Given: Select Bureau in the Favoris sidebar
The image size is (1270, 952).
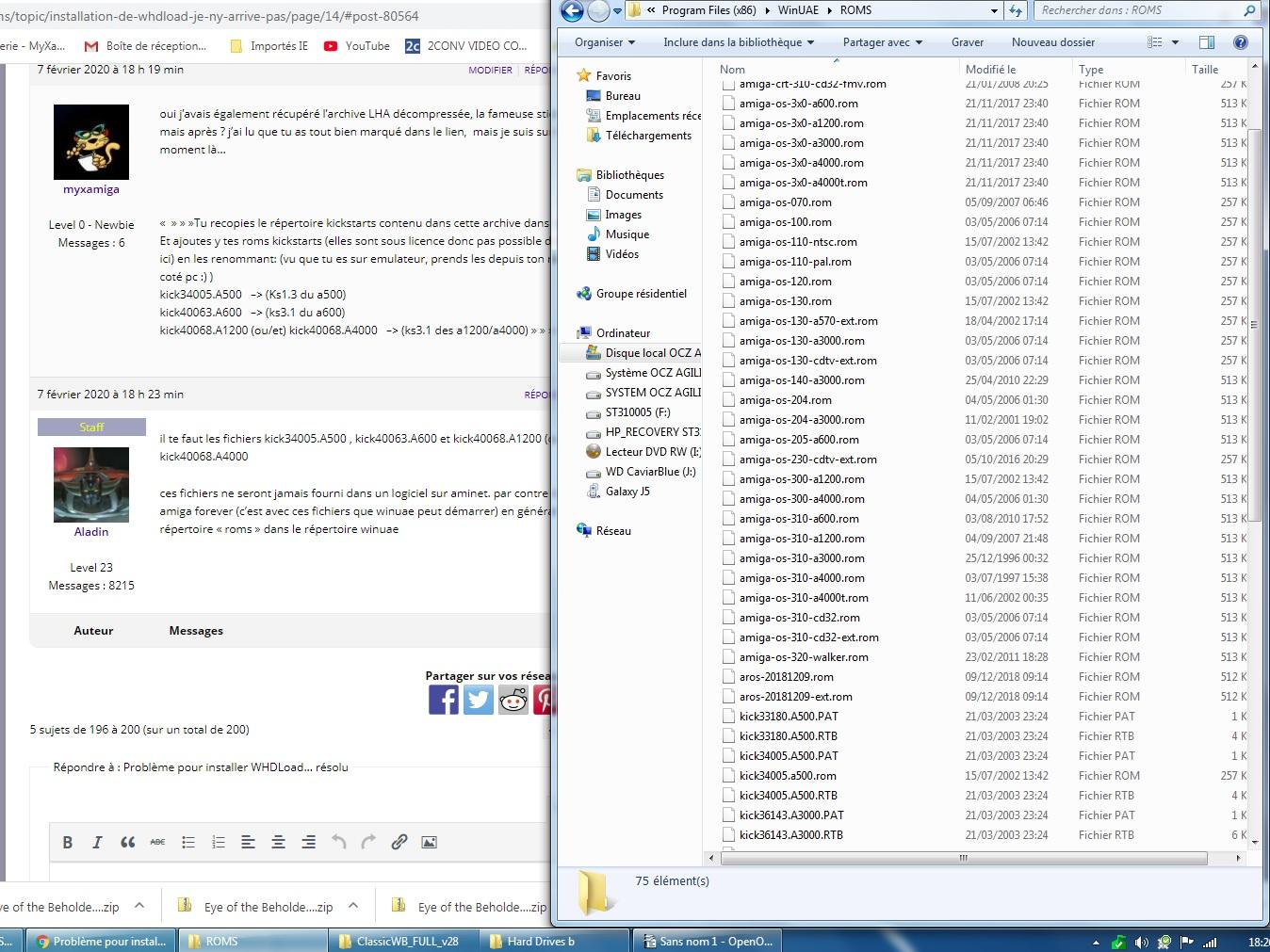Looking at the screenshot, I should pyautogui.click(x=623, y=96).
